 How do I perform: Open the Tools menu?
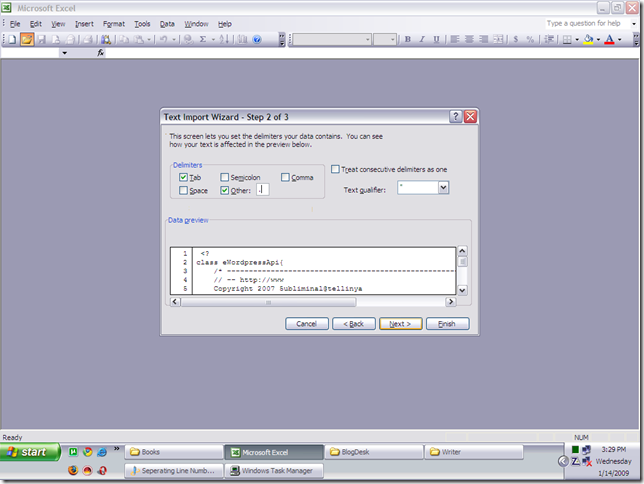pos(142,24)
